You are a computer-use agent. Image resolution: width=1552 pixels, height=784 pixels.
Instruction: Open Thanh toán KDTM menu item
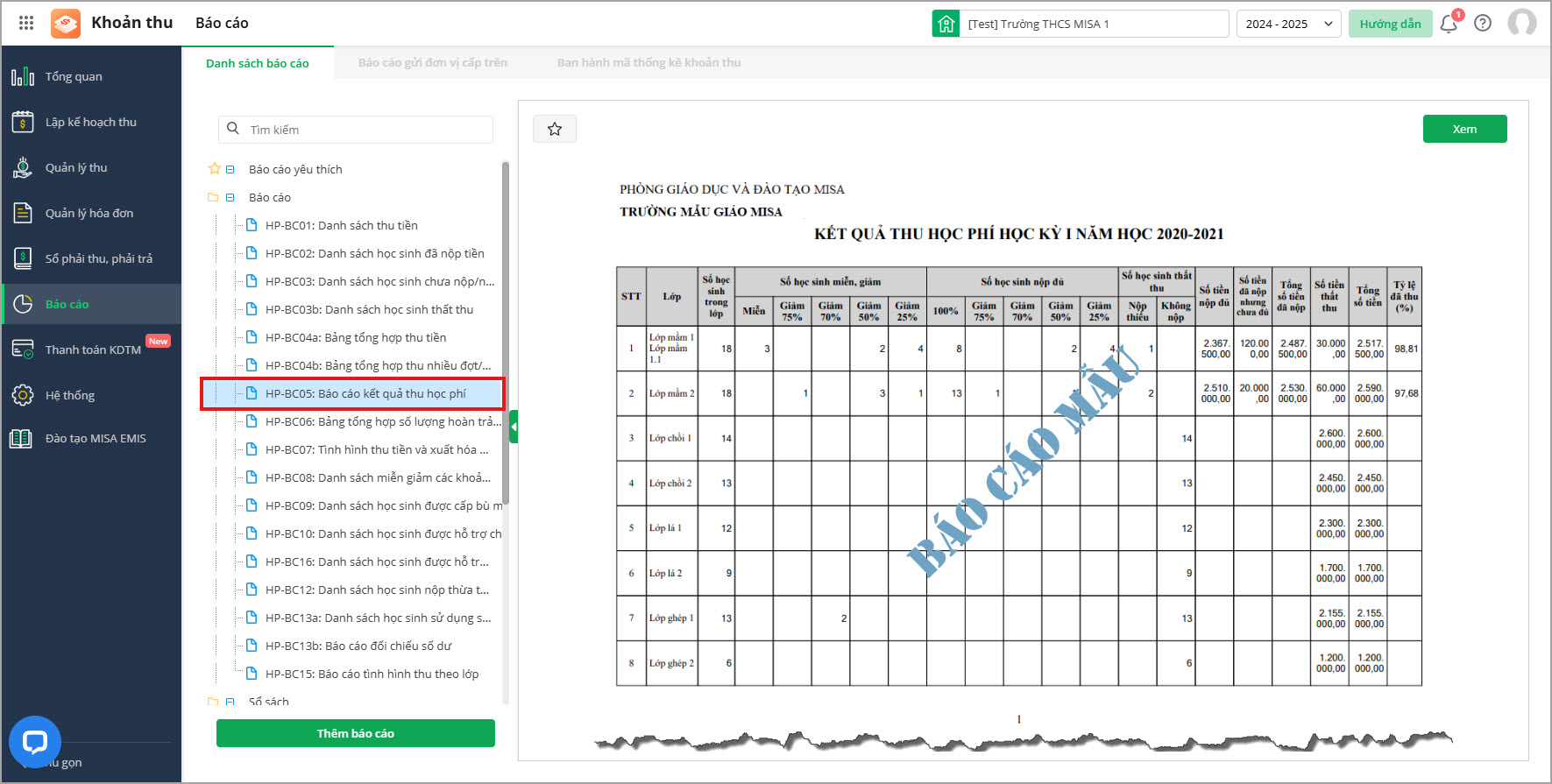pyautogui.click(x=91, y=350)
